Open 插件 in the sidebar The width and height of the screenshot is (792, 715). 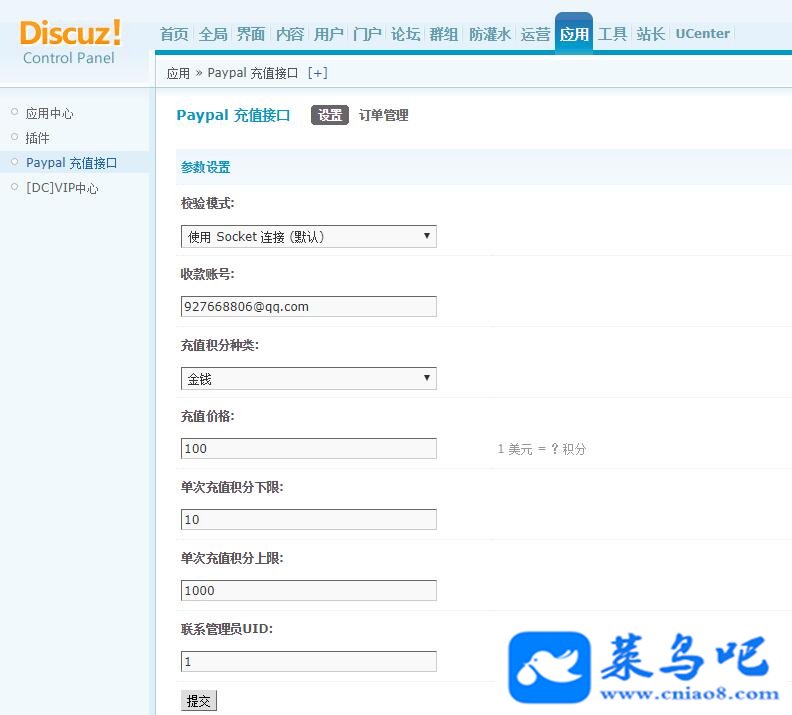(x=37, y=138)
